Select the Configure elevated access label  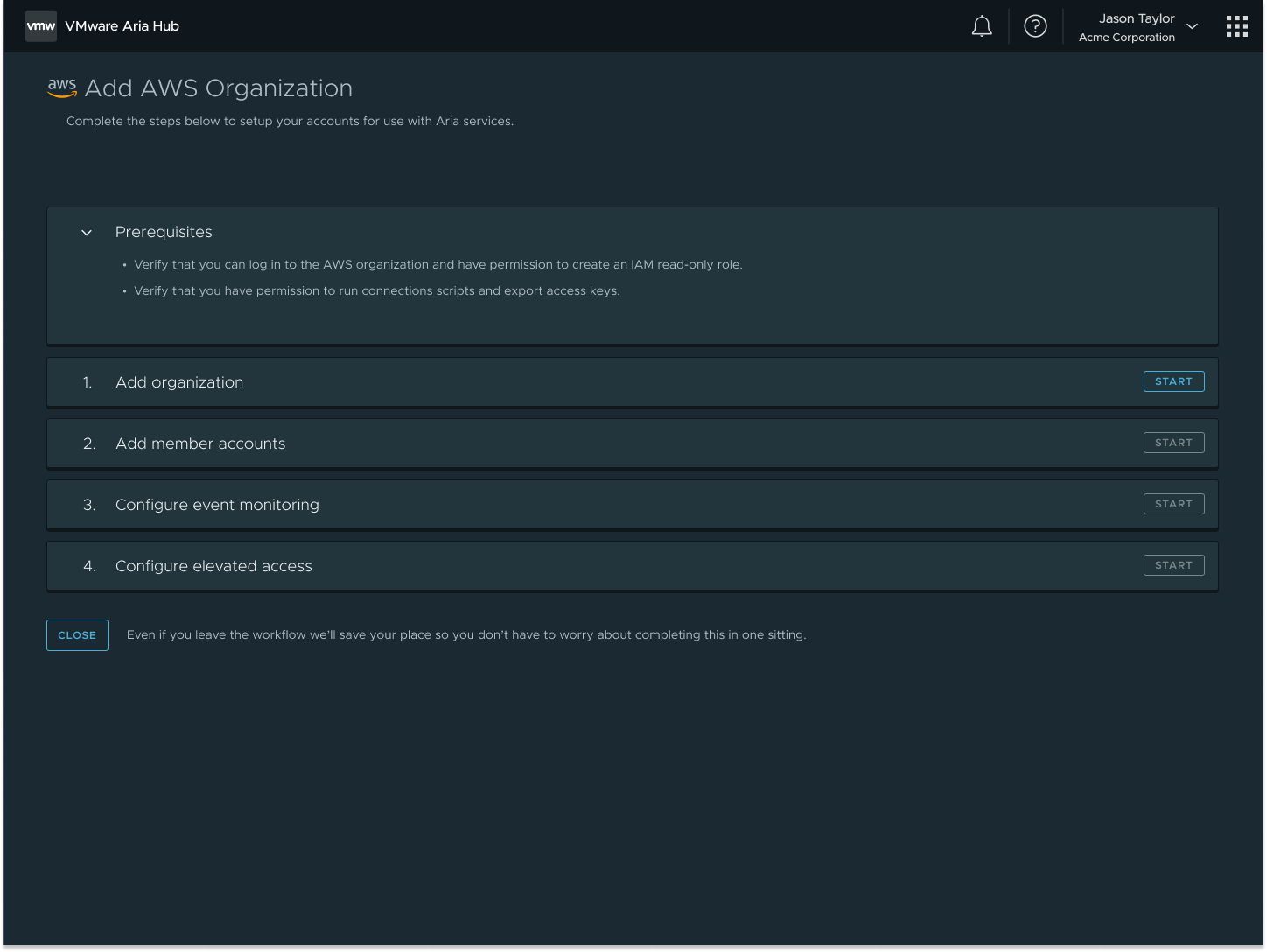point(213,566)
